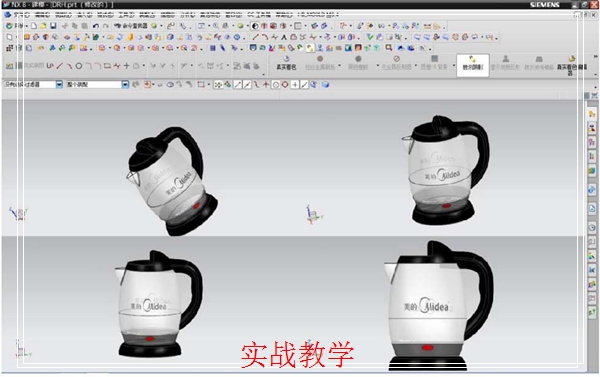Image resolution: width=600 pixels, height=377 pixels.
Task: Select the circle sketch tool
Action: 78,66
